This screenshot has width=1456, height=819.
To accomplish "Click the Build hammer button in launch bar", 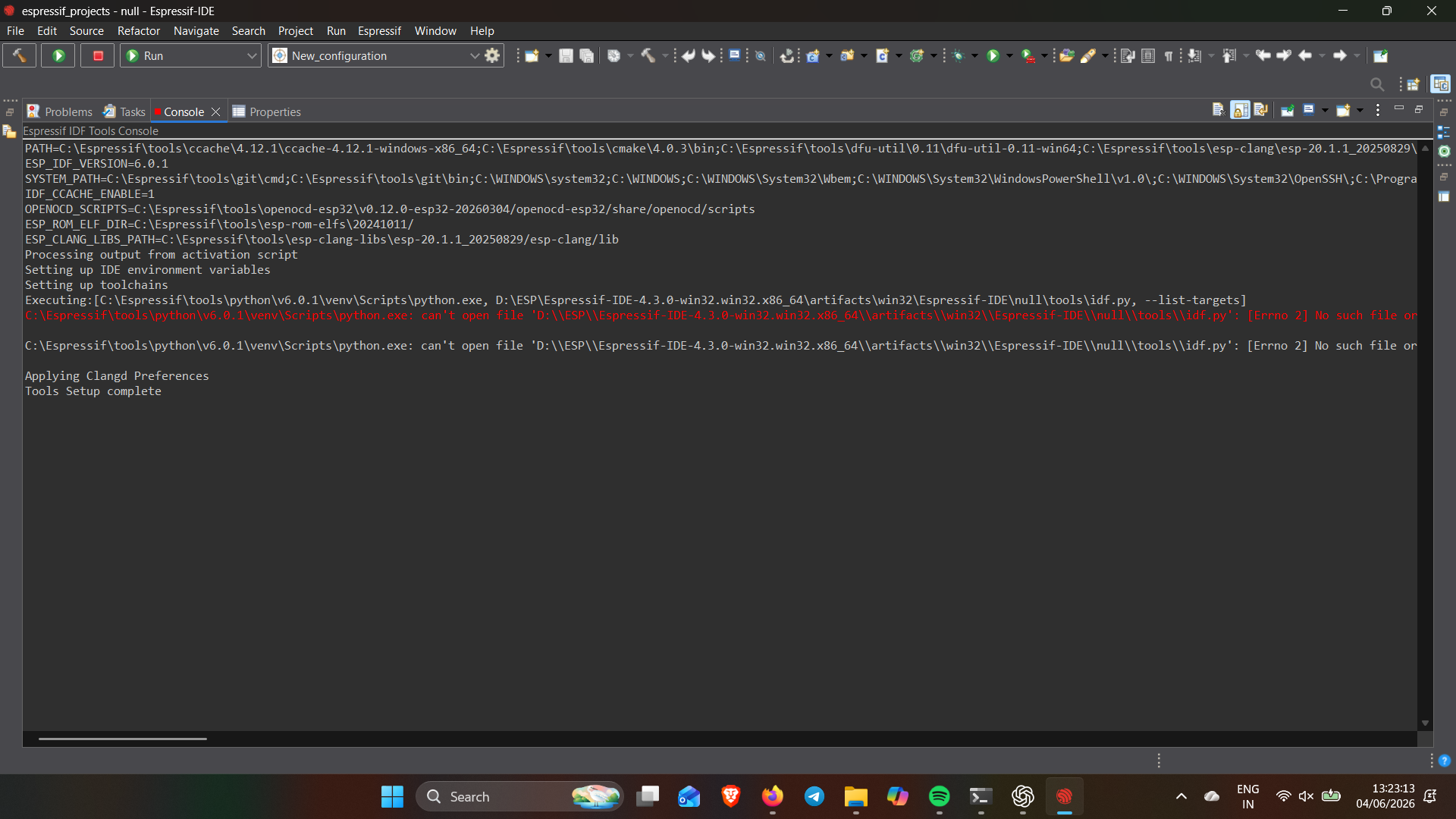I will click(19, 55).
